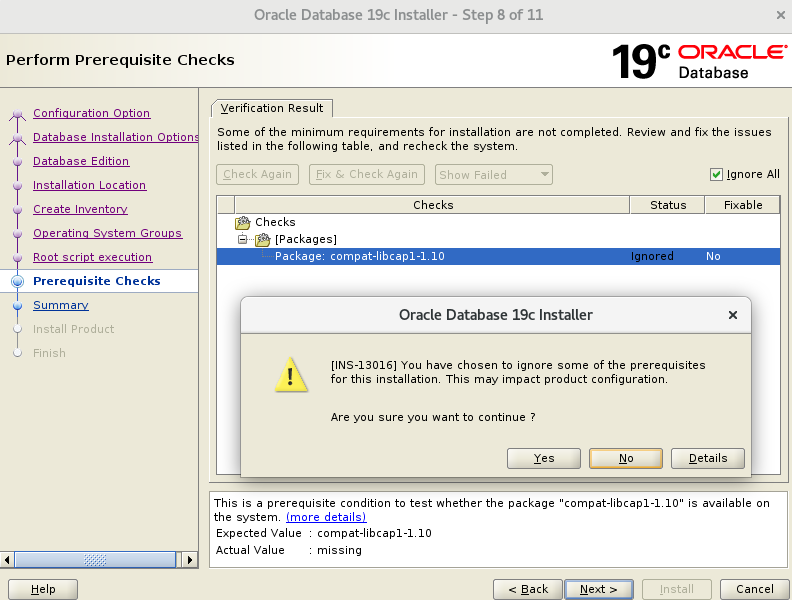792x600 pixels.
Task: Click the Oracle 19c Database logo
Action: [x=699, y=61]
